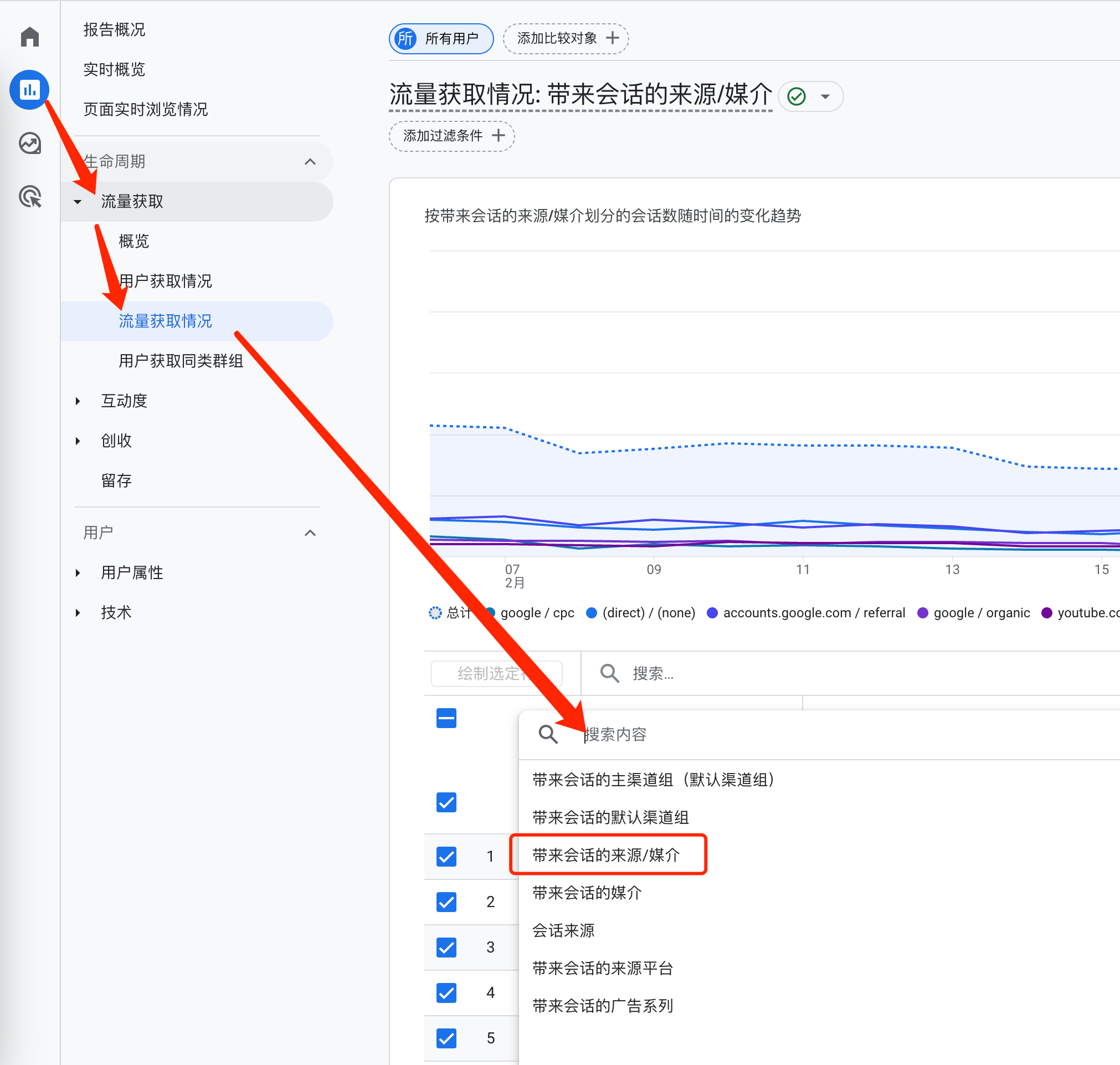
Task: Select 带来会话的来源/媒介 option
Action: (607, 855)
